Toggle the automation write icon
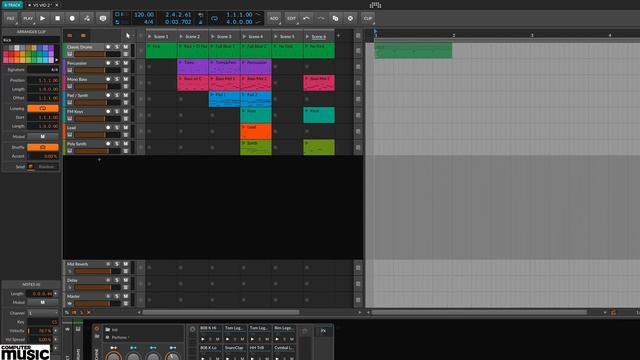 [87, 18]
